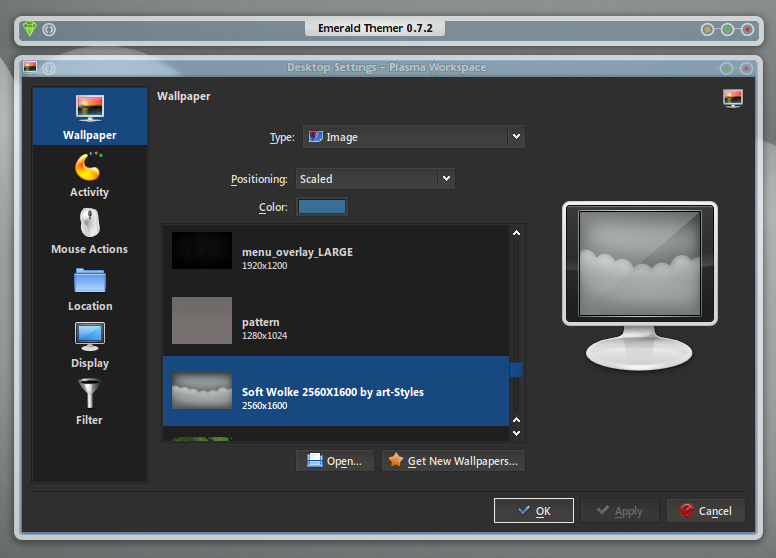The height and width of the screenshot is (558, 776).
Task: Minimize the Emerald Themer window
Action: 707,30
